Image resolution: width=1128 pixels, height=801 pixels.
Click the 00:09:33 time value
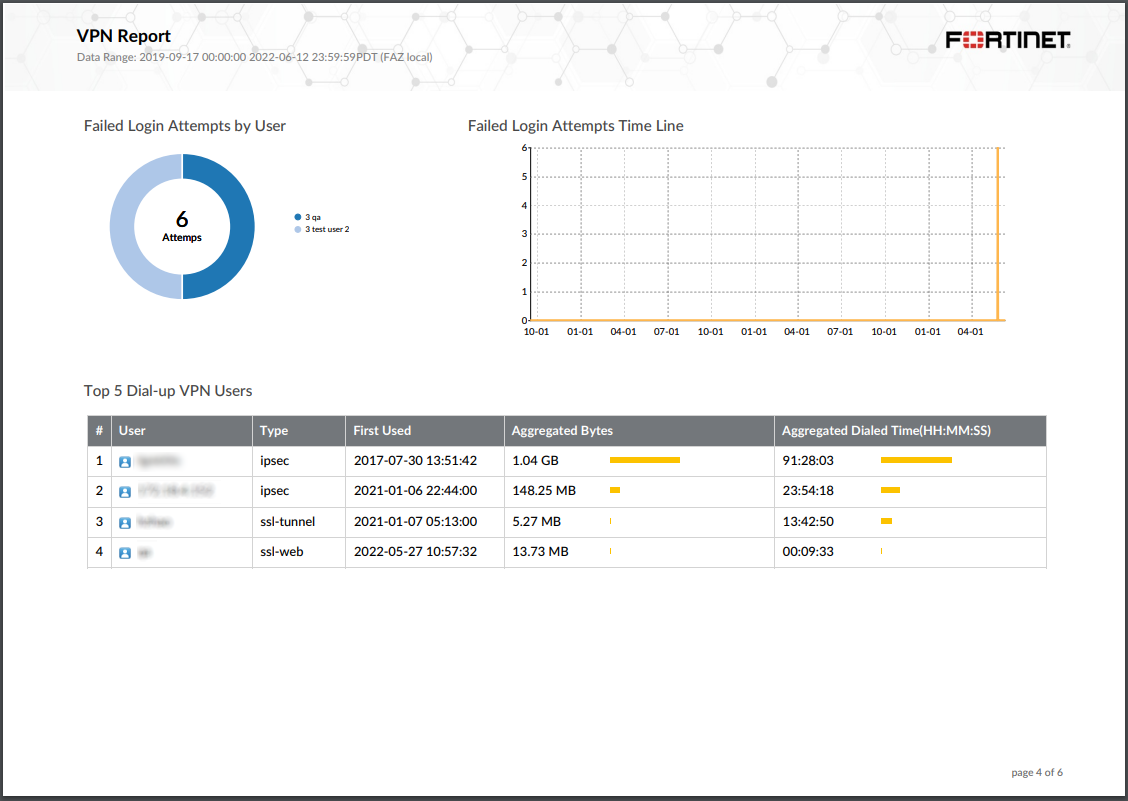point(808,551)
